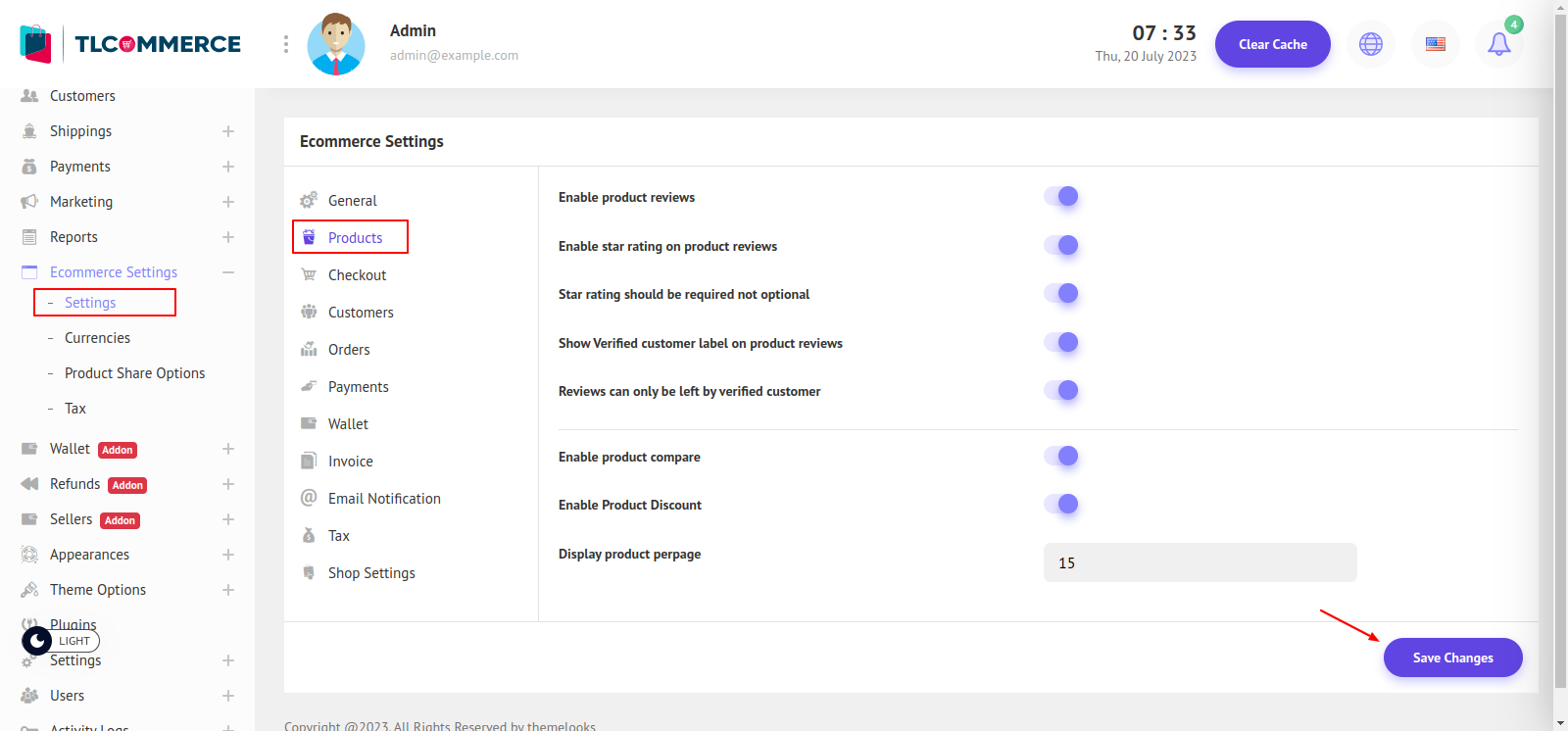The height and width of the screenshot is (731, 1568).
Task: Click the Display product perpage field
Action: point(1200,563)
